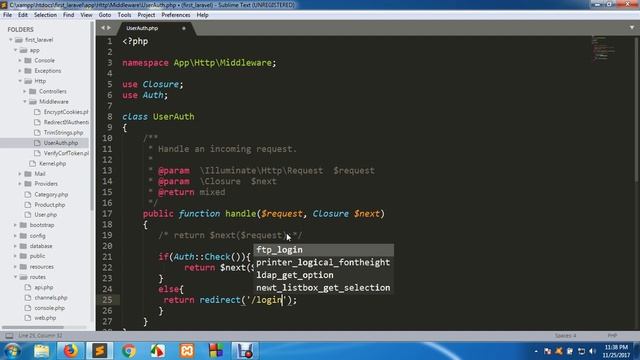Click the next tab arrow
This screenshot has height=360, width=640.
109,28
